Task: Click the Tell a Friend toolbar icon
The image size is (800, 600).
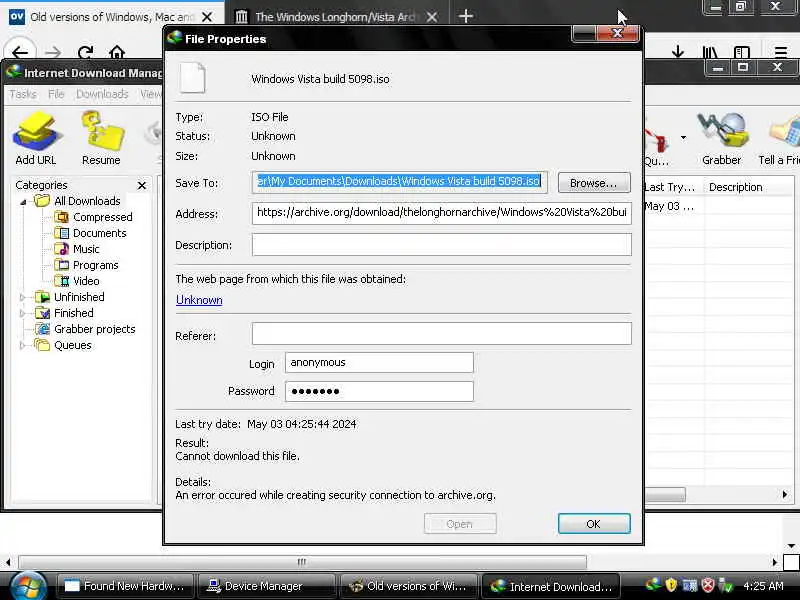Action: click(780, 139)
